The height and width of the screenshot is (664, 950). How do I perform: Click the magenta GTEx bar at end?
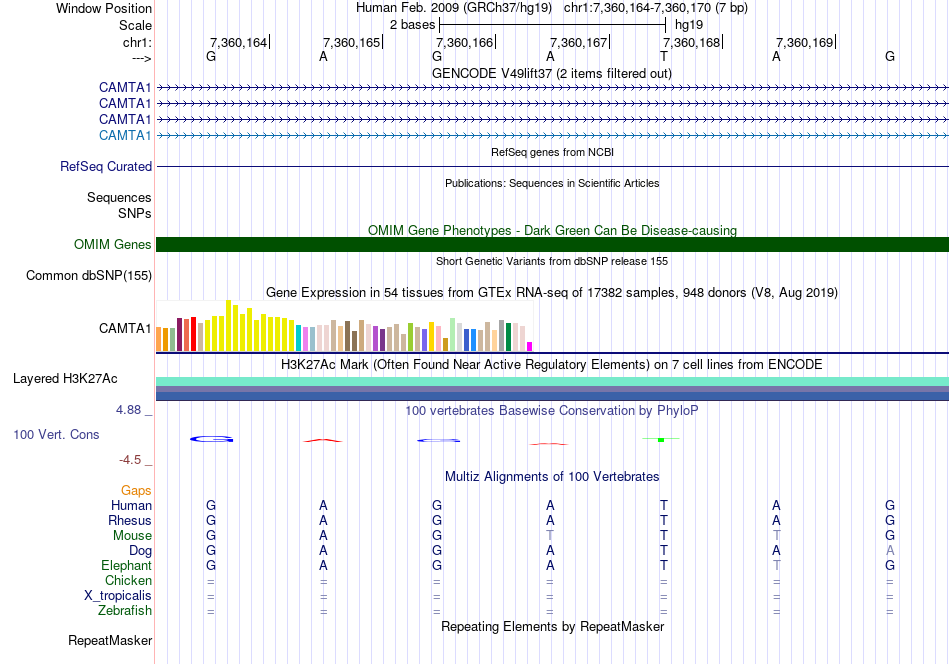[x=530, y=347]
